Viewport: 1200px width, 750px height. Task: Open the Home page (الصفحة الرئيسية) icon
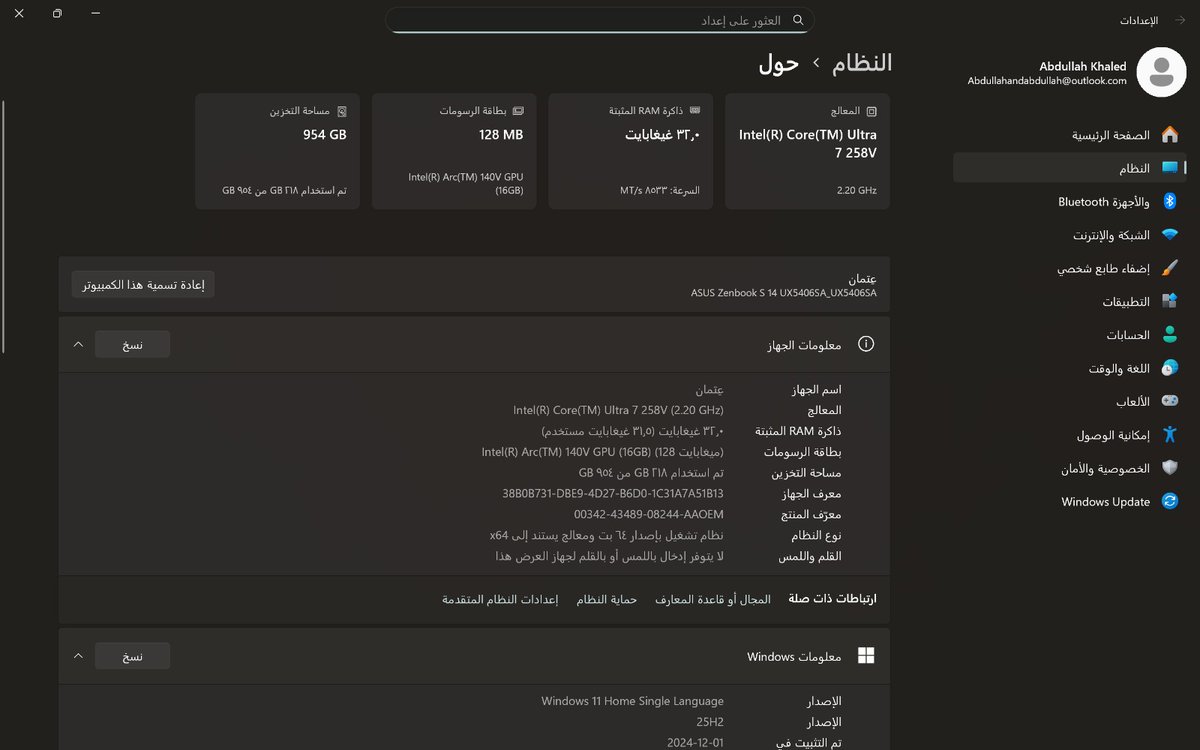click(1169, 135)
